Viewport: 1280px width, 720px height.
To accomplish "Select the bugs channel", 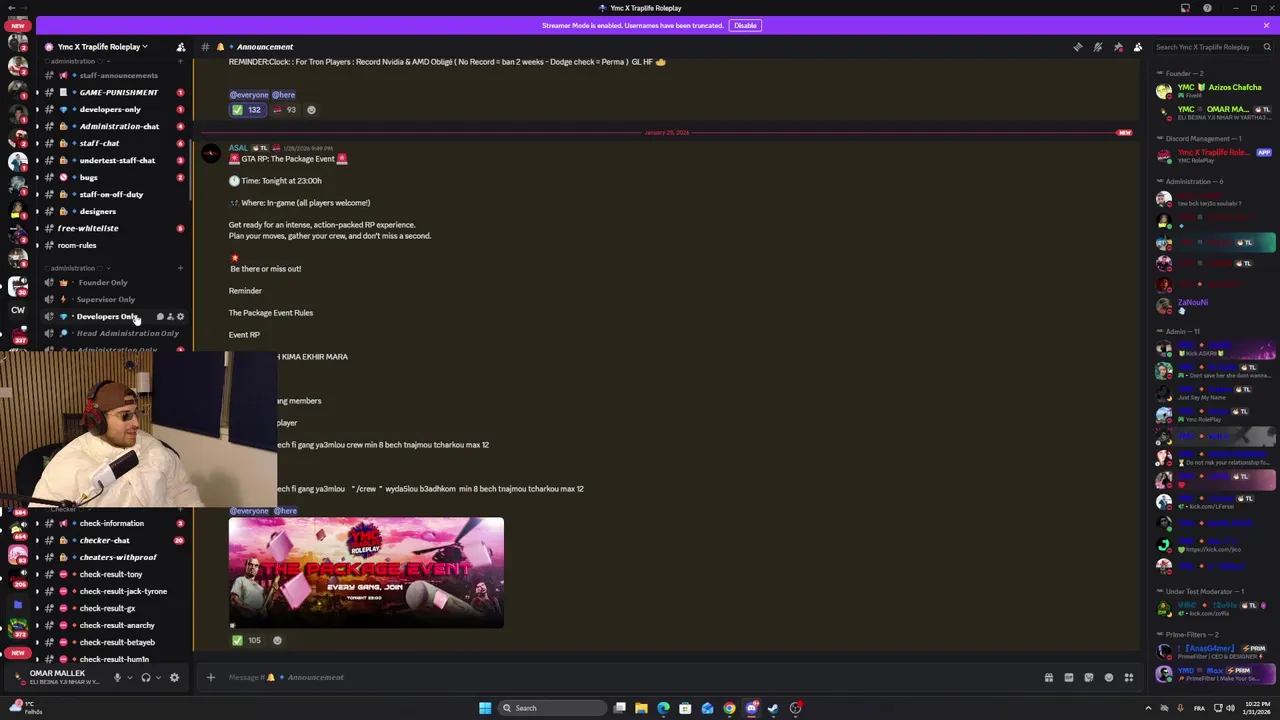I will (89, 177).
